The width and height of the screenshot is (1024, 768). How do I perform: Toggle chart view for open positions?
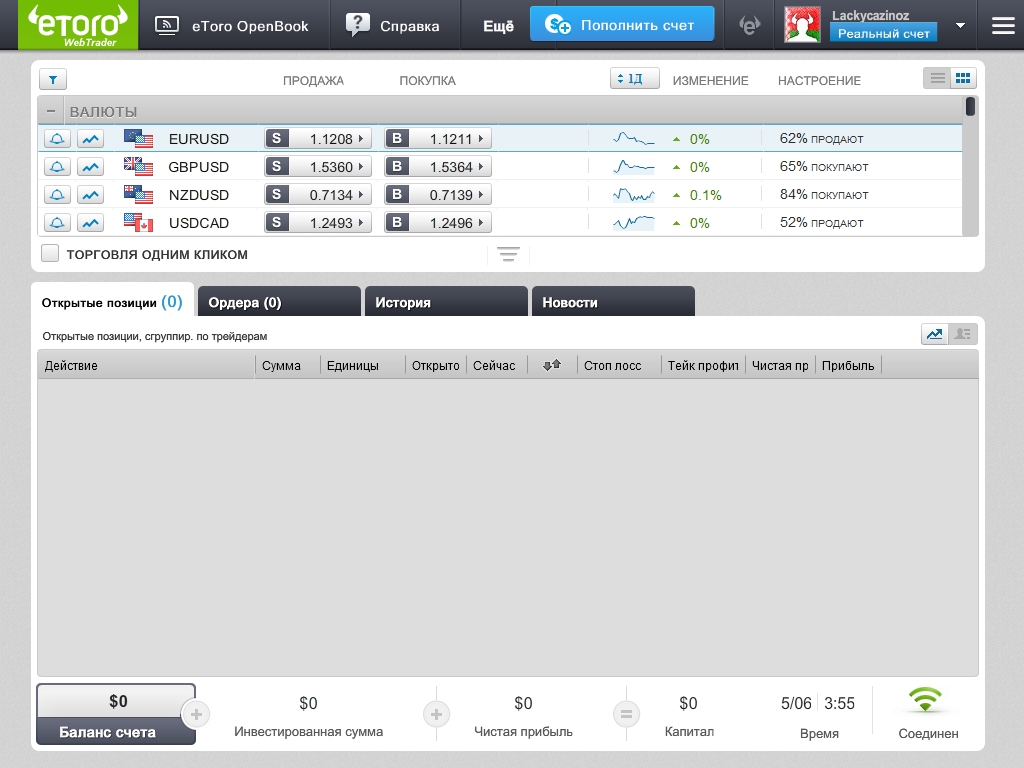[x=935, y=334]
